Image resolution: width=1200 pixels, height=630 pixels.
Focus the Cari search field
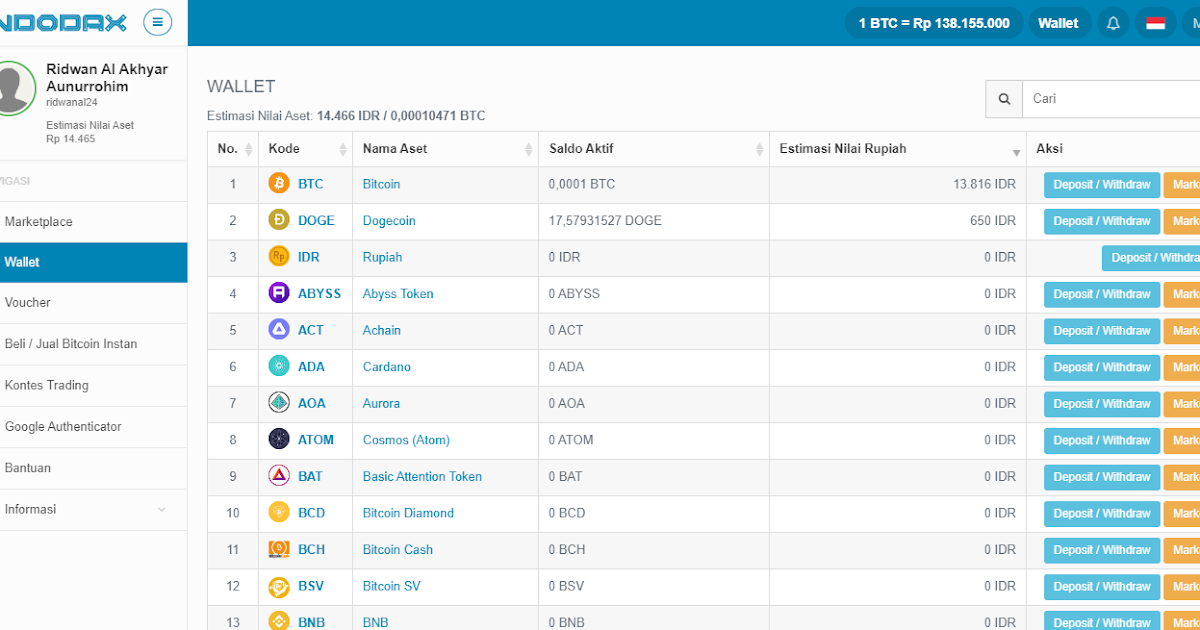point(1111,99)
